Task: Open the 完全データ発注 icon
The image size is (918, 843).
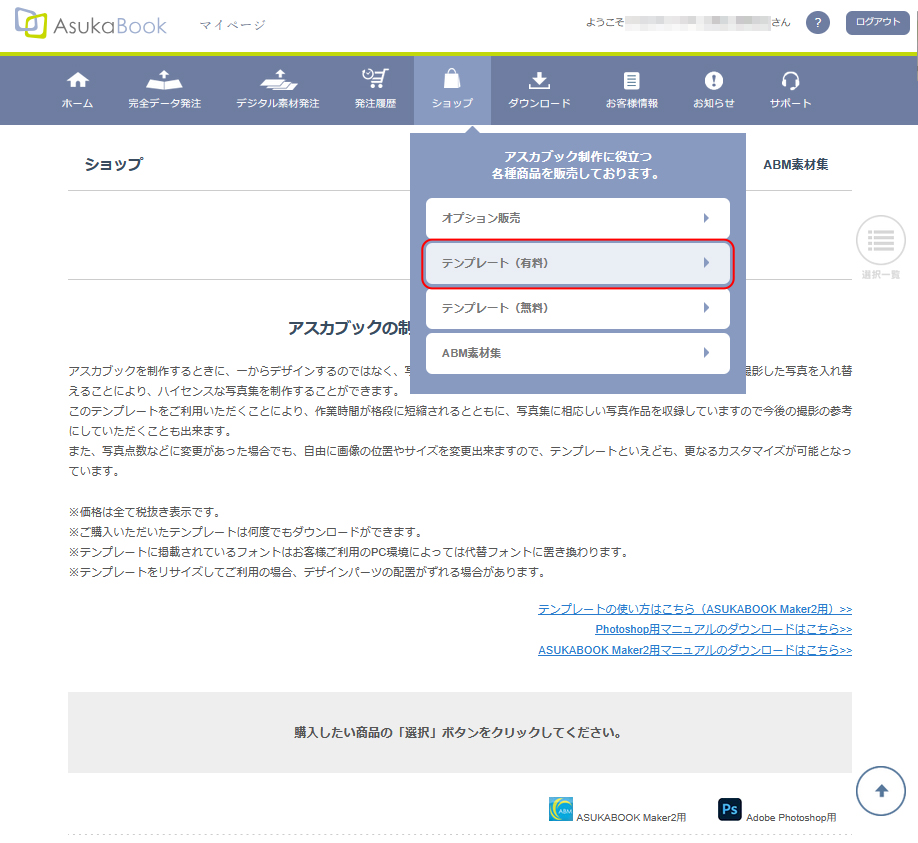Action: coord(164,80)
